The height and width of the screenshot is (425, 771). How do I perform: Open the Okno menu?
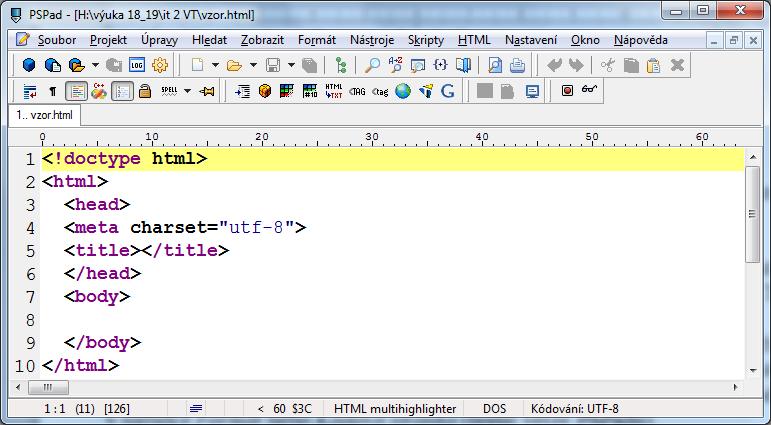click(x=585, y=40)
